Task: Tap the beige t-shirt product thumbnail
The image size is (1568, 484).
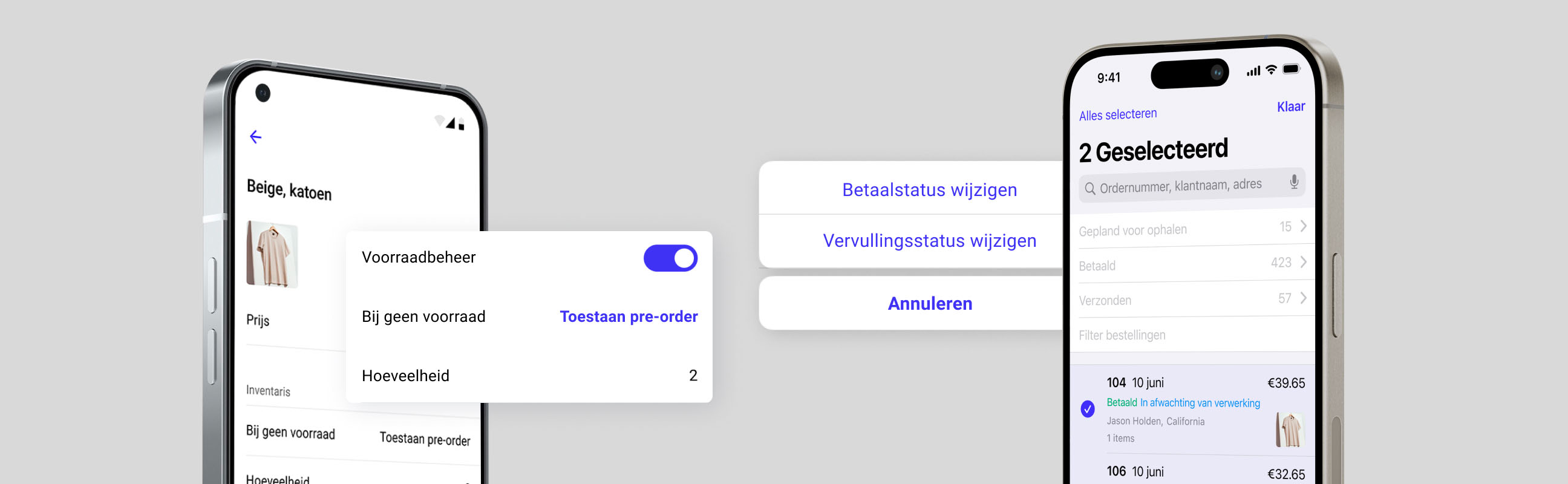Action: click(x=272, y=255)
